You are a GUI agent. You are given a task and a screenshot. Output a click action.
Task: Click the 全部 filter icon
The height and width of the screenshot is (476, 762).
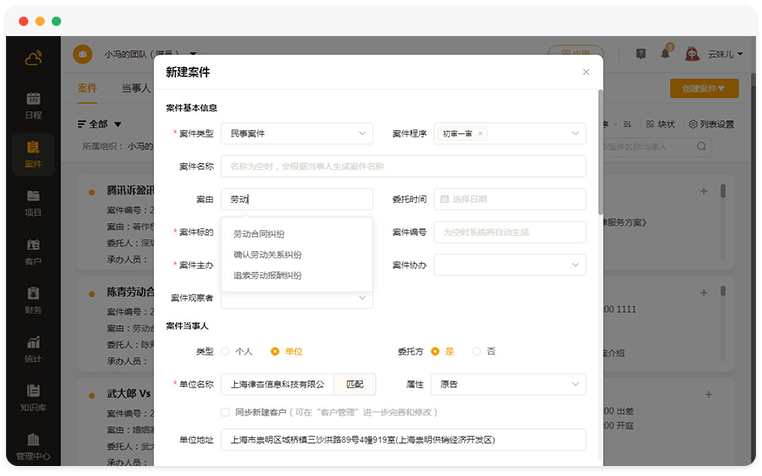tap(82, 124)
